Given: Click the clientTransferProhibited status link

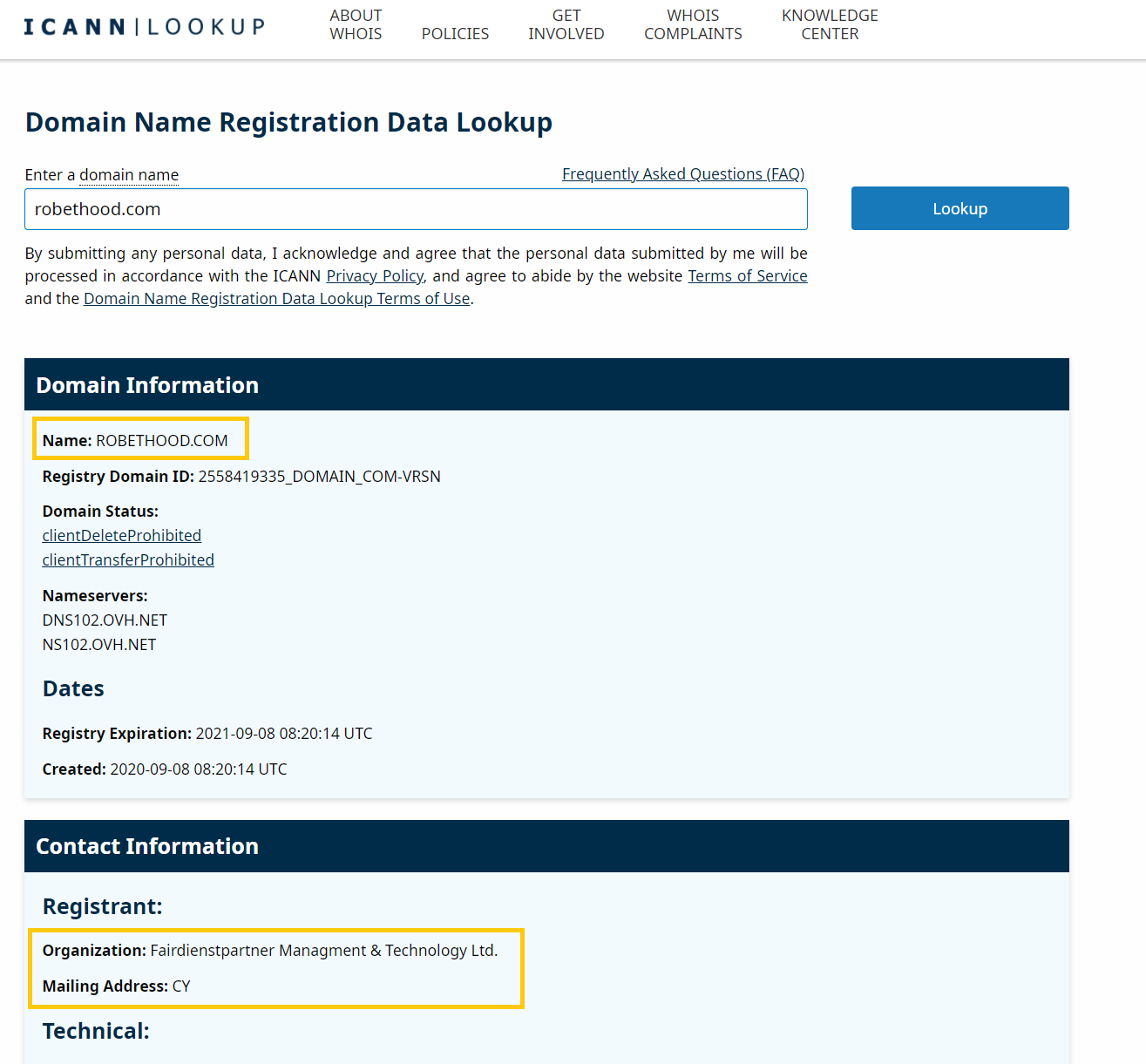Looking at the screenshot, I should [x=128, y=560].
